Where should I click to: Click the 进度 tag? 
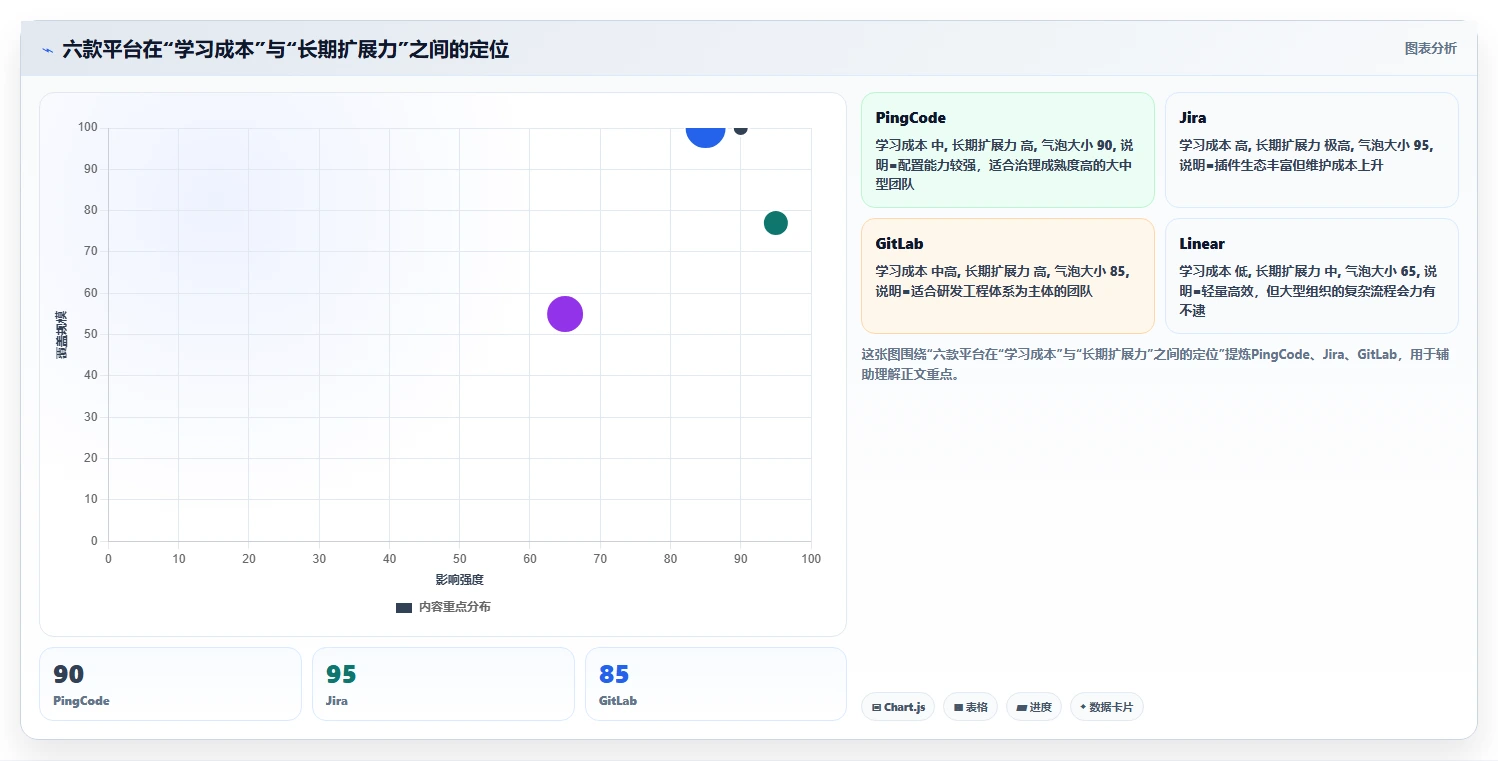[x=1034, y=707]
